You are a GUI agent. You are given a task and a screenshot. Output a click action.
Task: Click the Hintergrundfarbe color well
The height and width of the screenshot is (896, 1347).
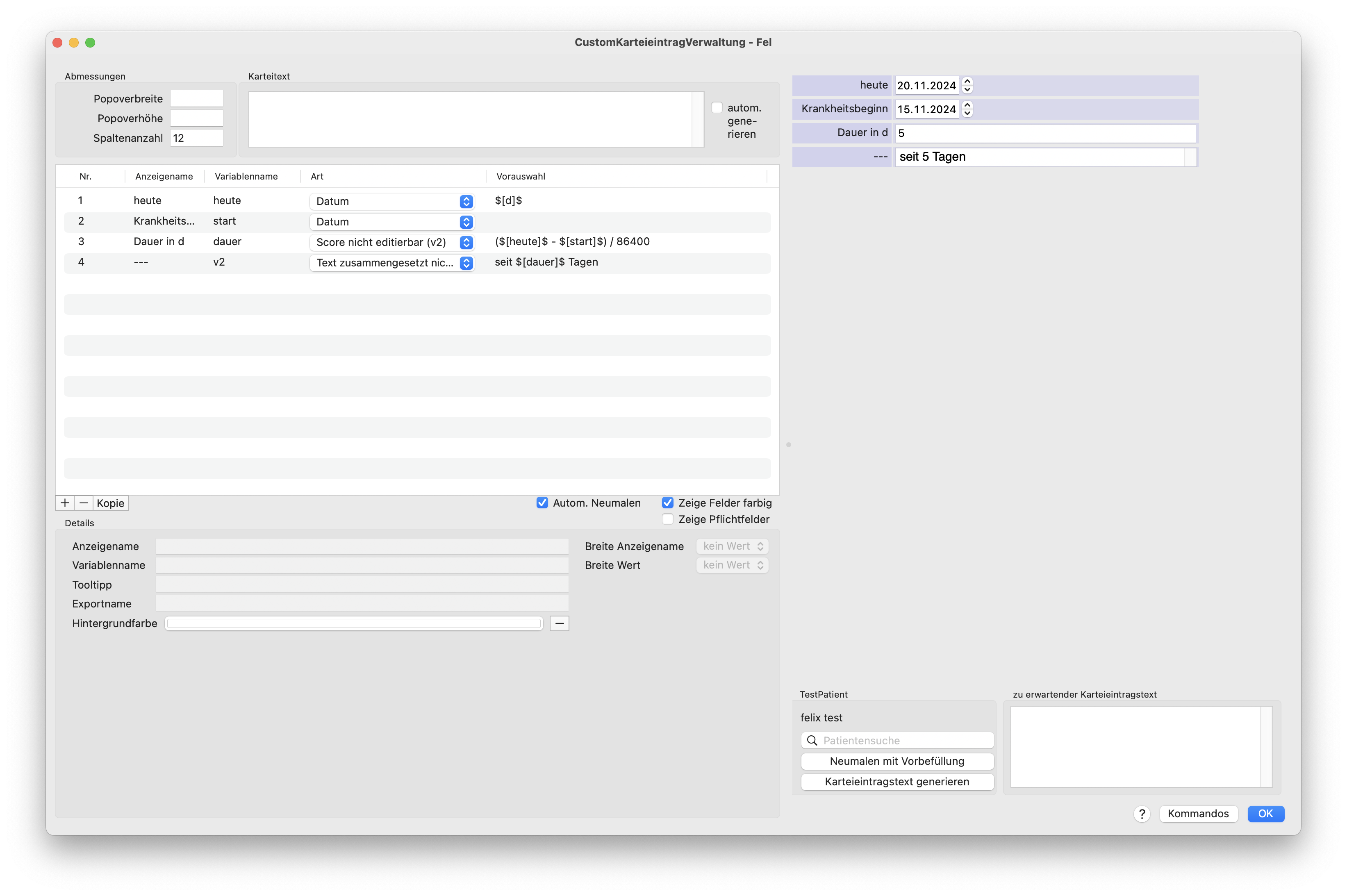pyautogui.click(x=354, y=623)
